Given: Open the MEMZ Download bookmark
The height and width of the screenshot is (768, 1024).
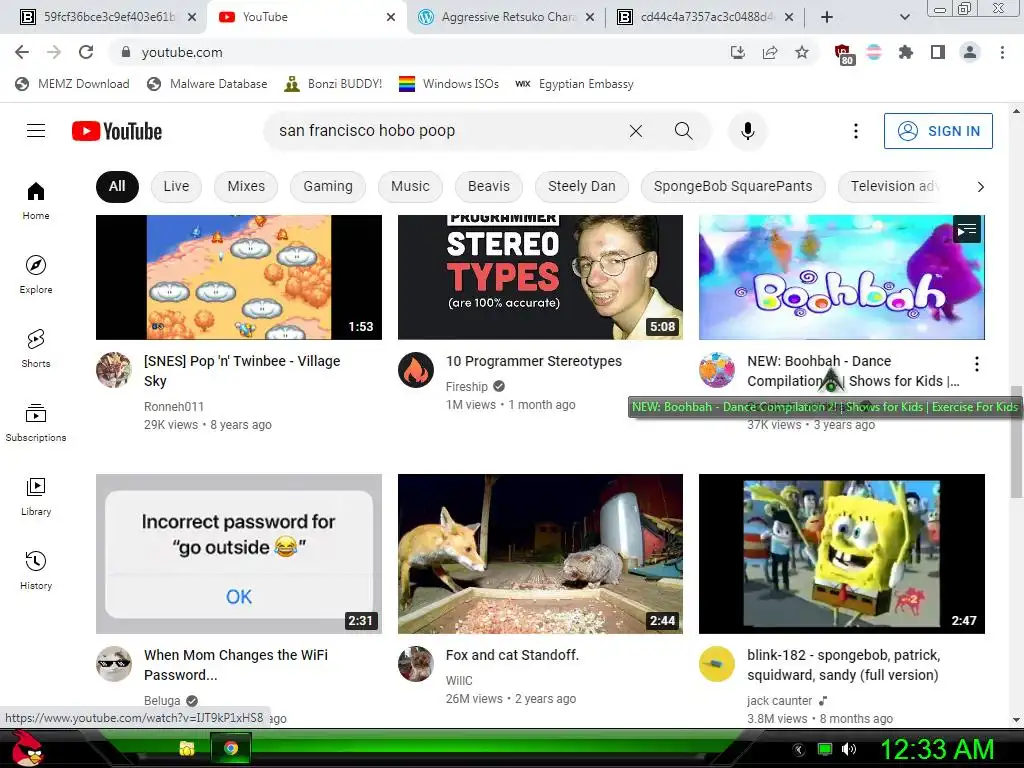Looking at the screenshot, I should 72,84.
